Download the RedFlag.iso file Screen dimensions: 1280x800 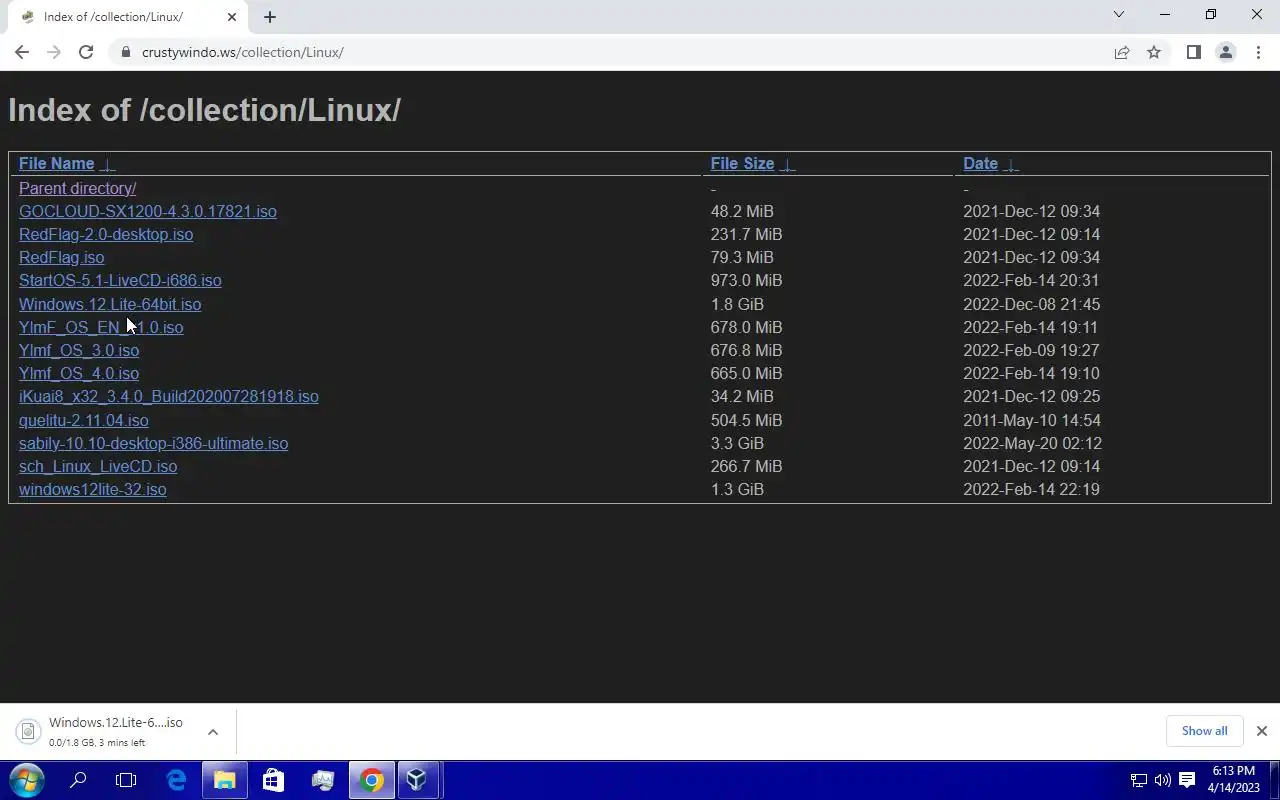(x=61, y=258)
